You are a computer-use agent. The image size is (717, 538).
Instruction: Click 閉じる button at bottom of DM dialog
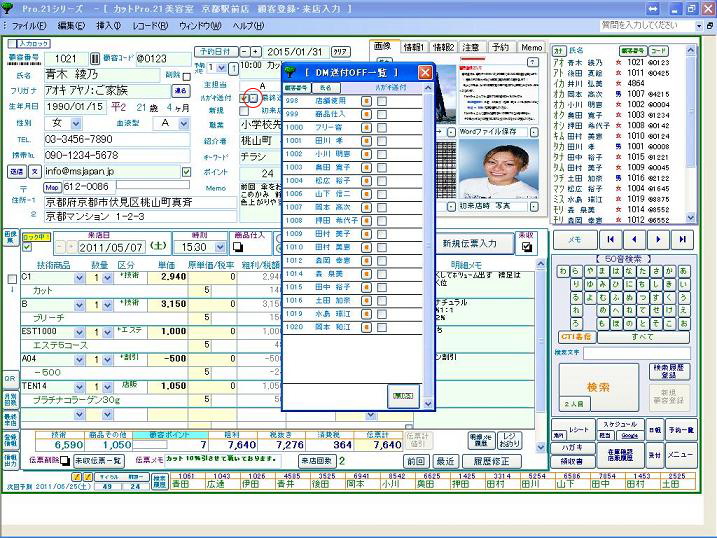(x=403, y=396)
